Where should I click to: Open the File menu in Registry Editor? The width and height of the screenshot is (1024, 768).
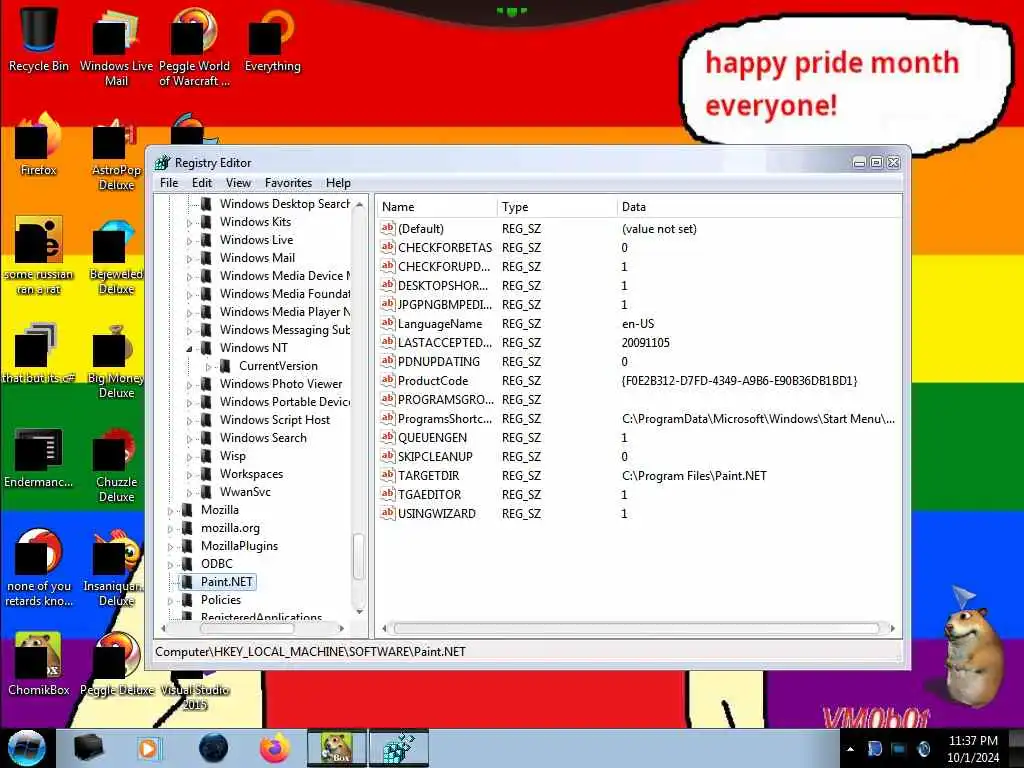[x=169, y=183]
